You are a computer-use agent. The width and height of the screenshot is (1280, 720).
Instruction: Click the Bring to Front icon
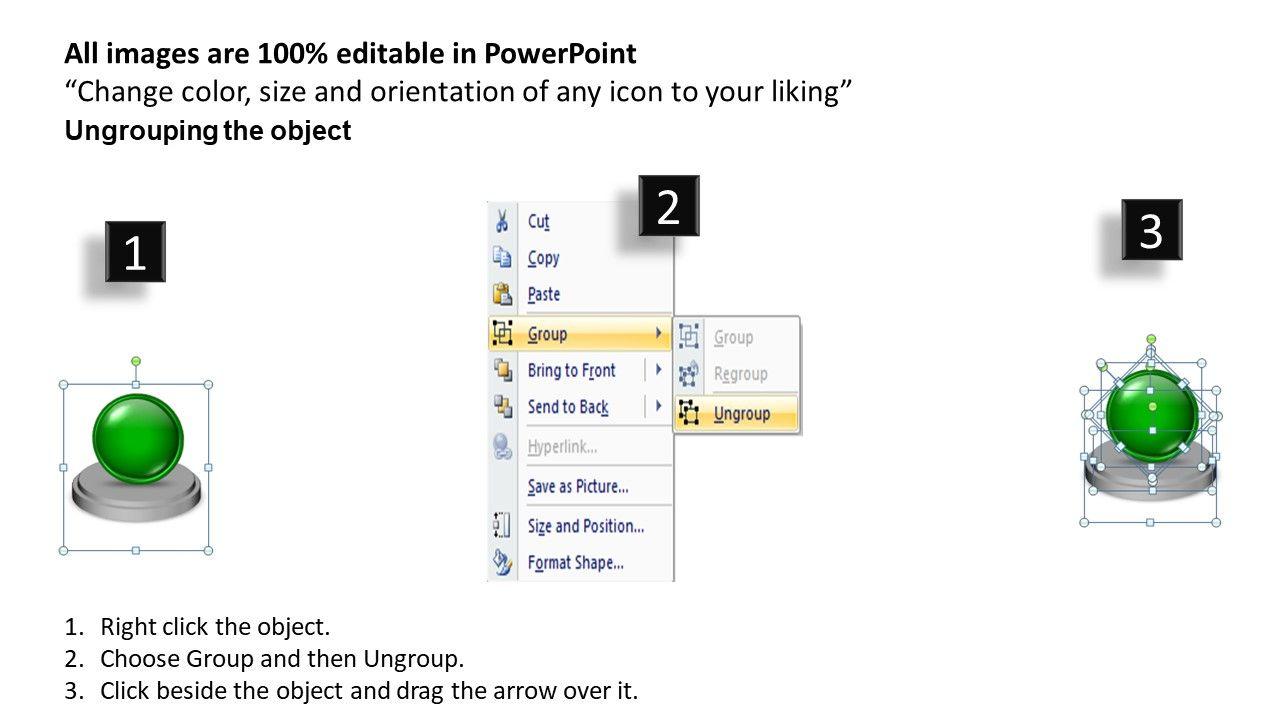tap(502, 370)
